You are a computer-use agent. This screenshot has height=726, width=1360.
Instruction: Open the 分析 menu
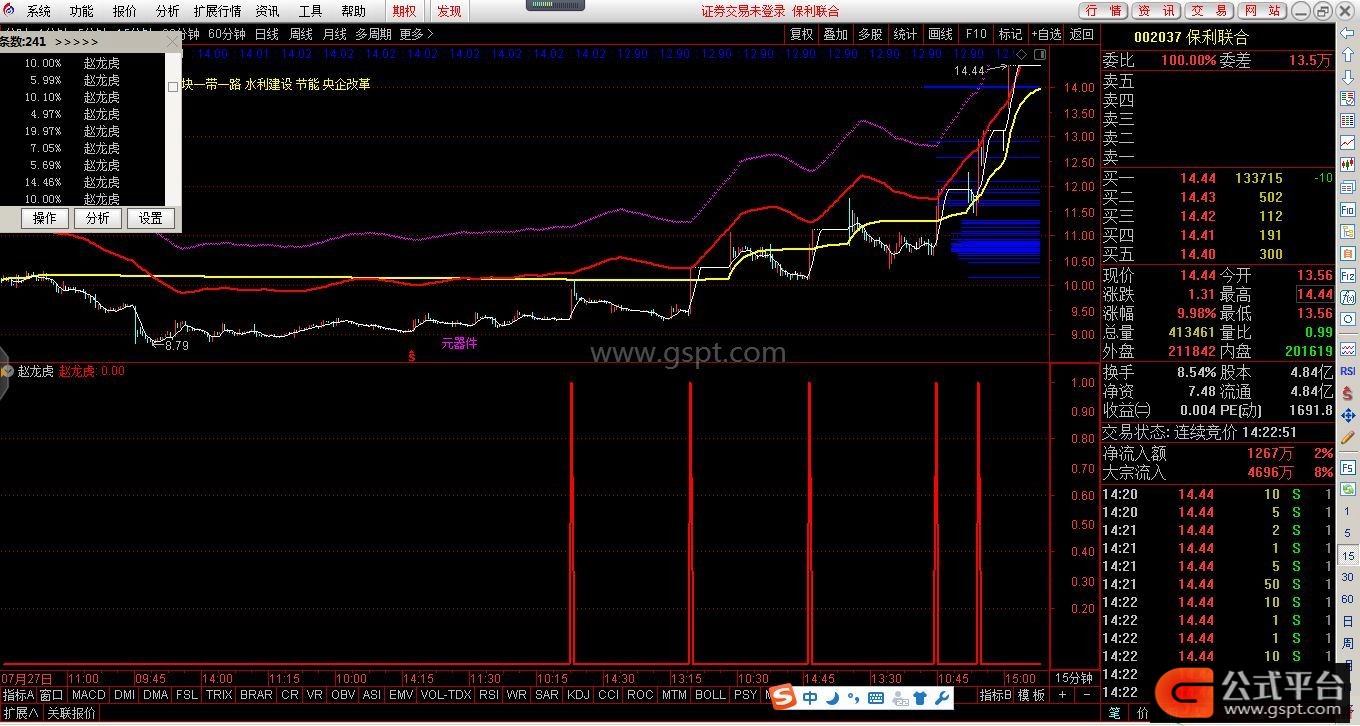tap(168, 11)
